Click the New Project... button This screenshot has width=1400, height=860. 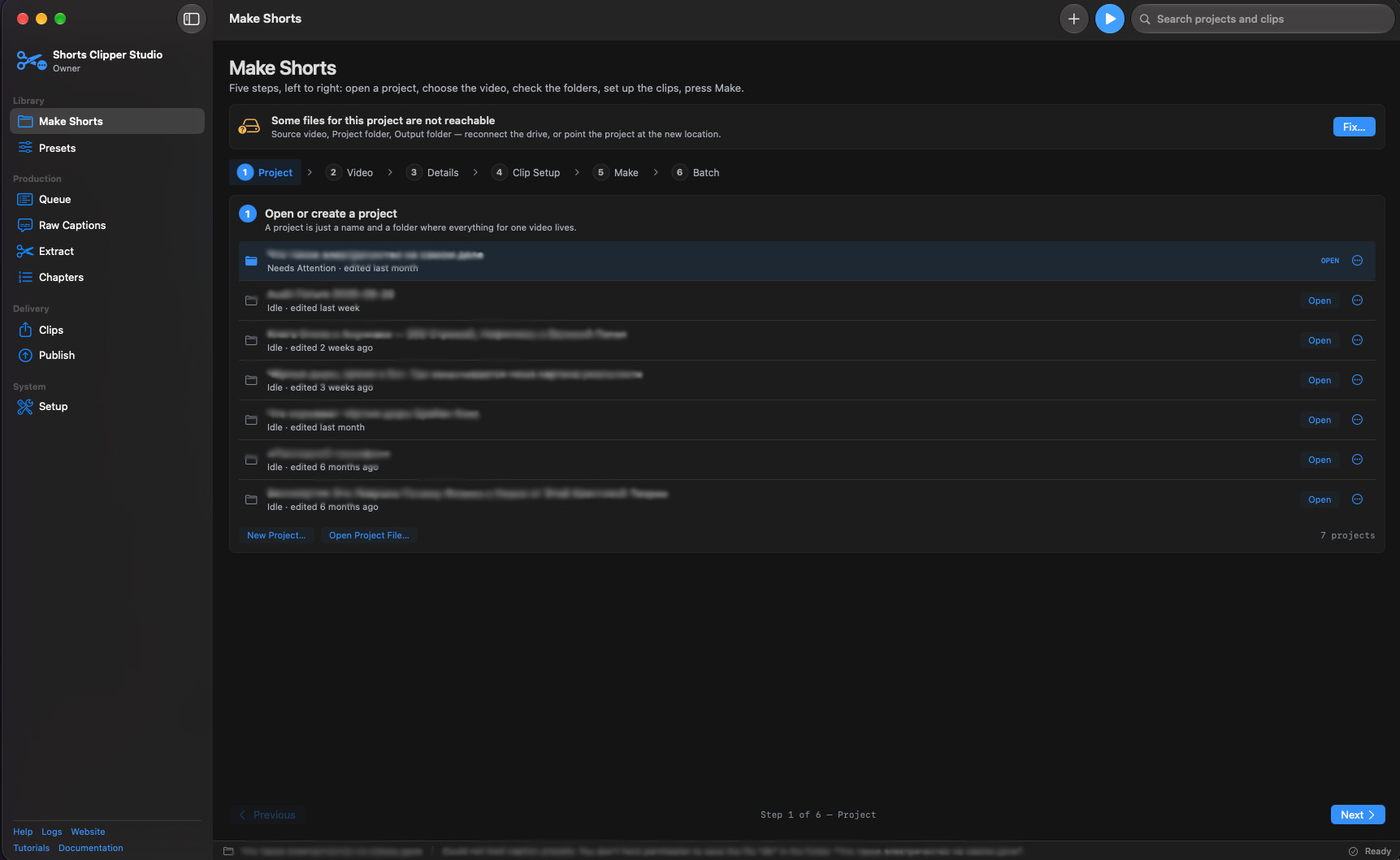tap(276, 535)
